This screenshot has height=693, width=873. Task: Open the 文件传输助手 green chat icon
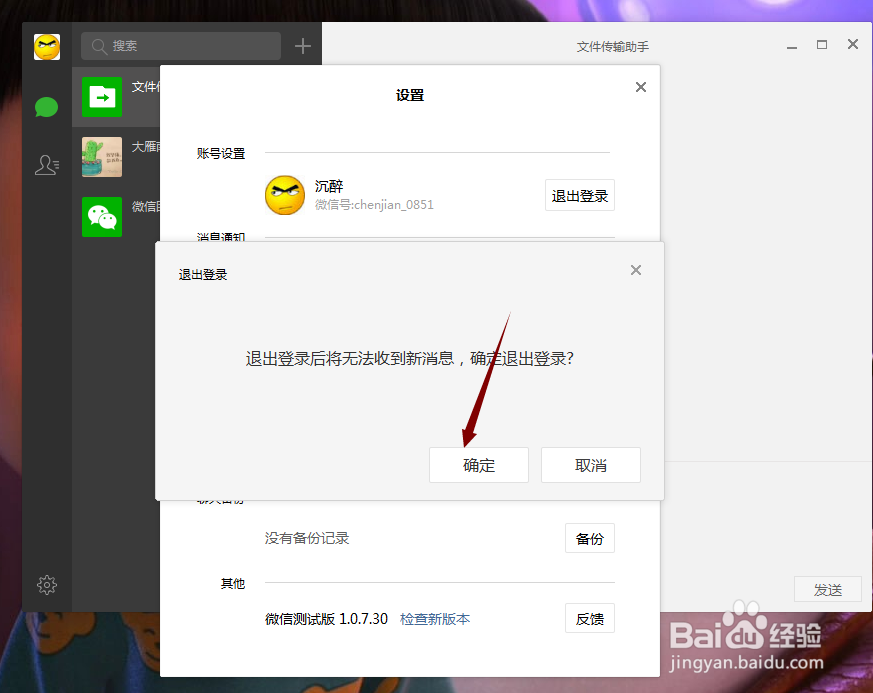pyautogui.click(x=101, y=97)
